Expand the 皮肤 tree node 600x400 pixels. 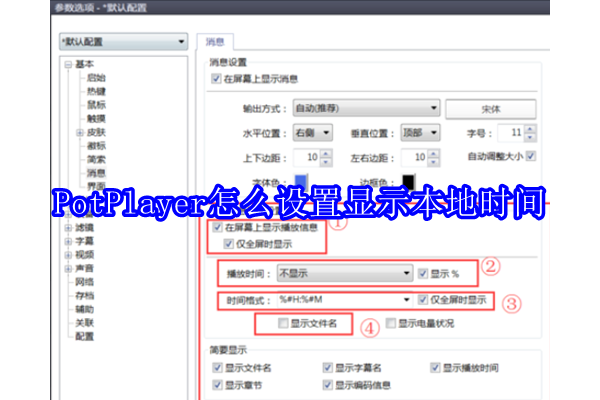click(x=80, y=132)
